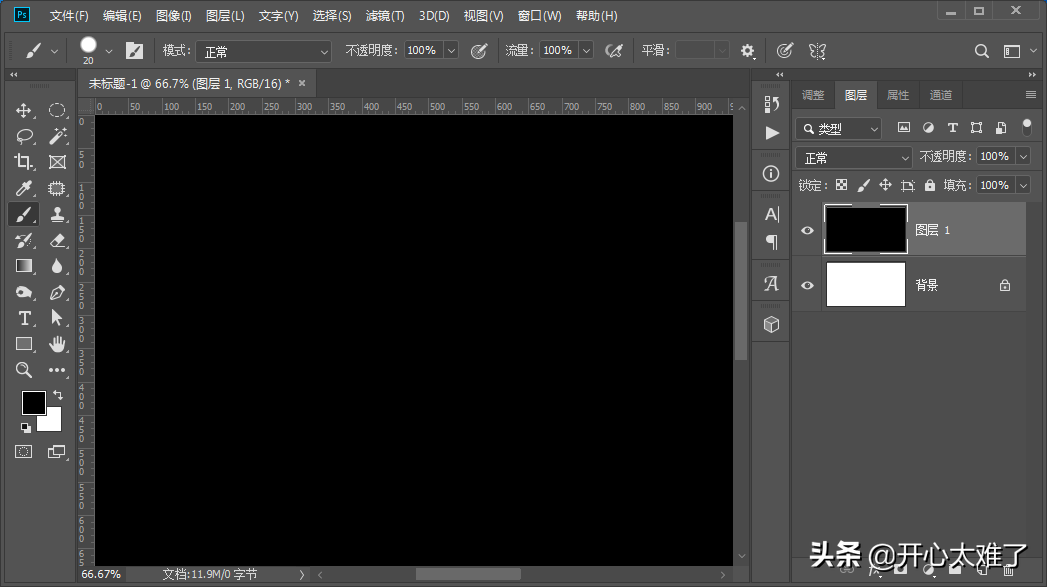Viewport: 1047px width, 587px height.
Task: Click the 图层 1 layer thumbnail
Action: point(865,229)
